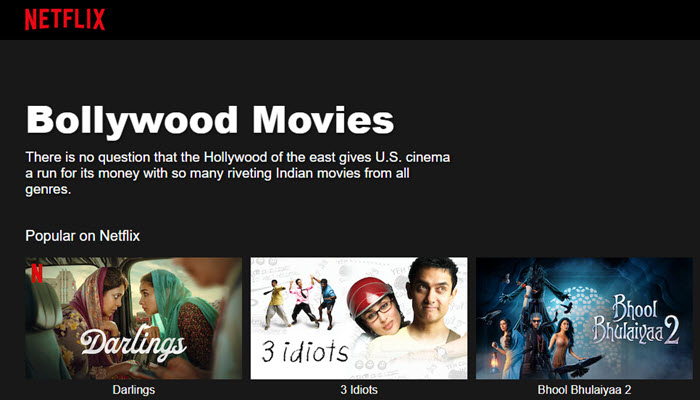
Task: Click the description paragraph about Indian movies
Action: tap(238, 173)
